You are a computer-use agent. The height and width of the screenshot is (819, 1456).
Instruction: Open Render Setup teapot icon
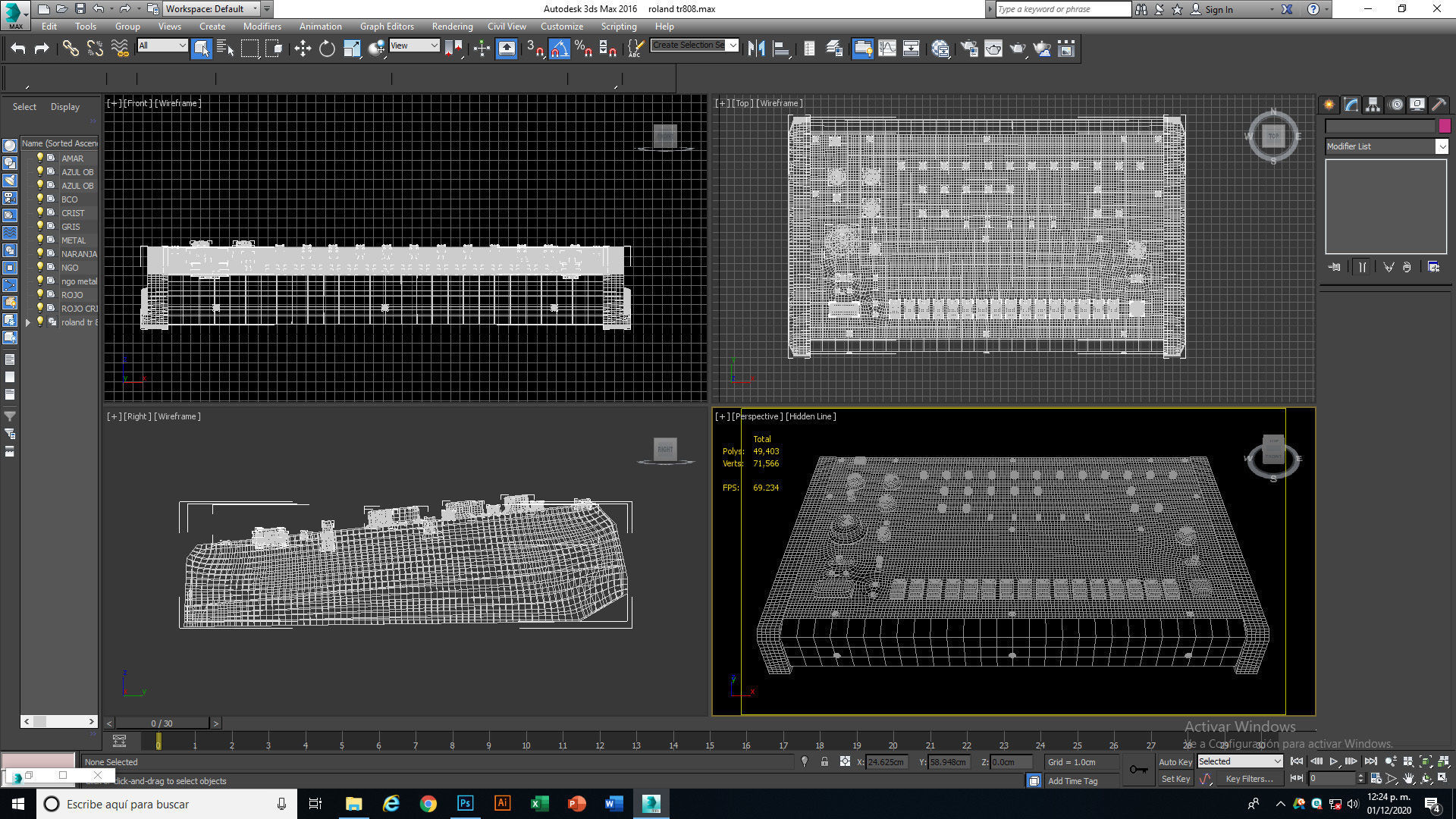(x=969, y=49)
